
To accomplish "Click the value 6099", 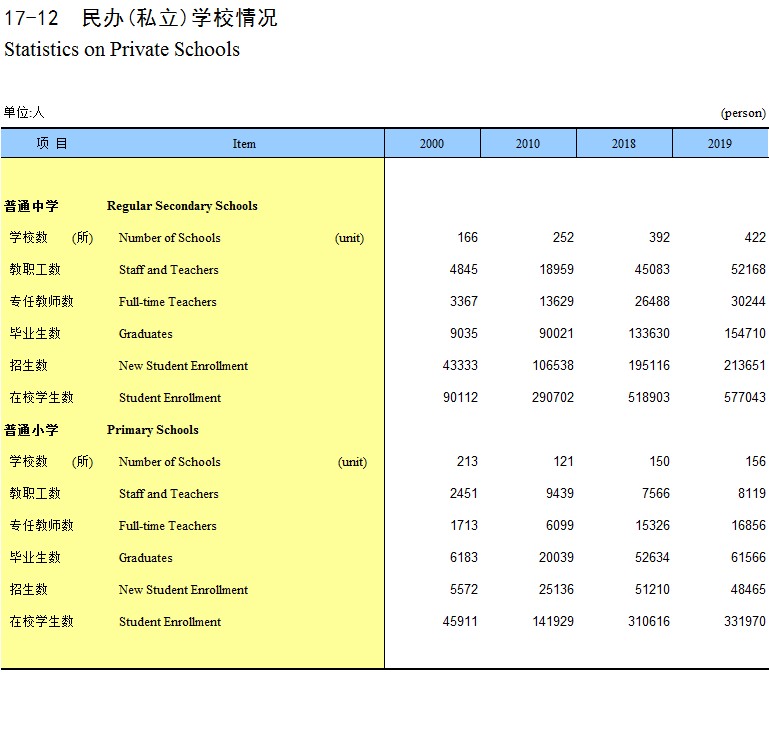I will click(560, 526).
